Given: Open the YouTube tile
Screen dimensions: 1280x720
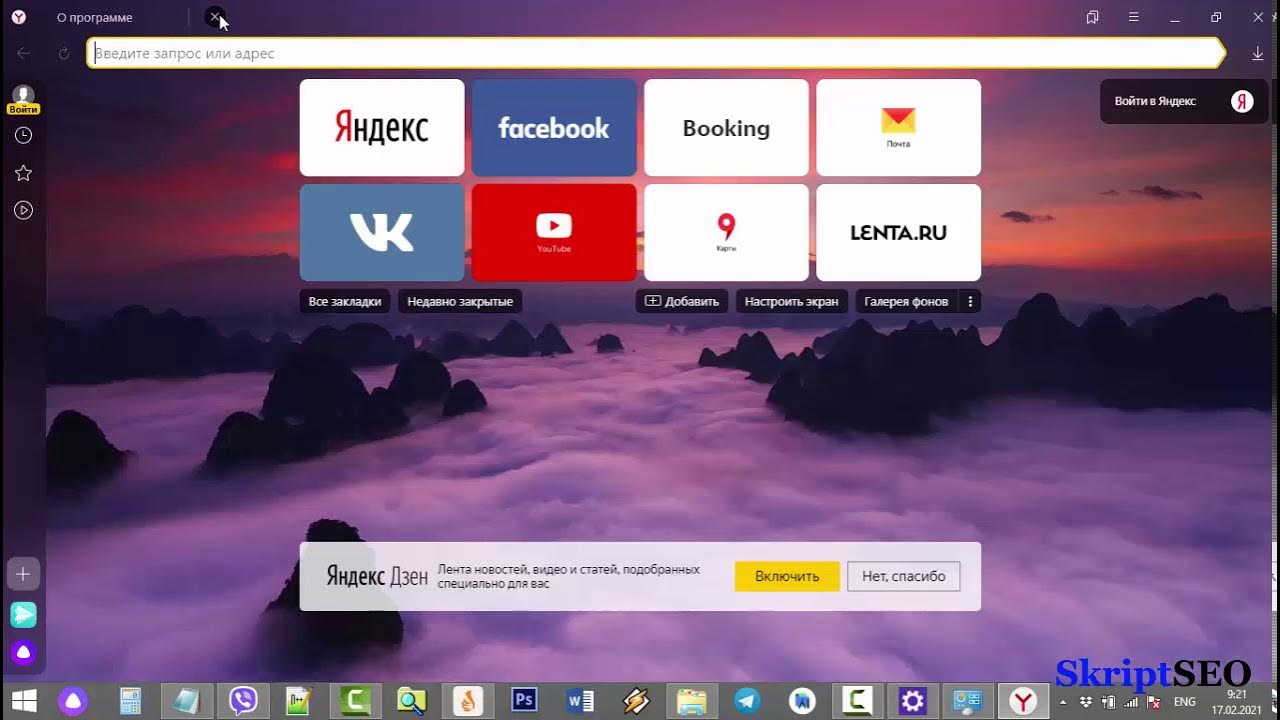Looking at the screenshot, I should 554,232.
